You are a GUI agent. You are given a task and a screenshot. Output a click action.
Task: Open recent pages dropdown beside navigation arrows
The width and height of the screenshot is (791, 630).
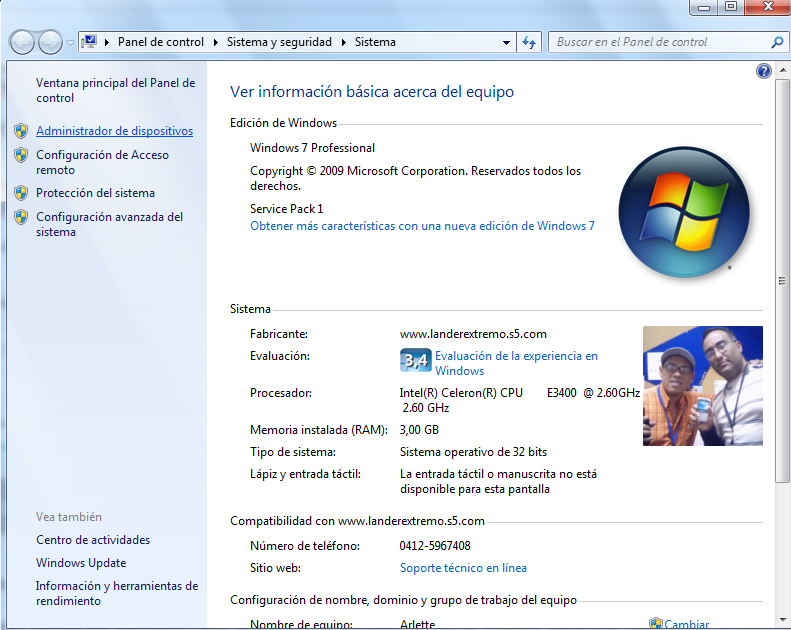pos(71,43)
